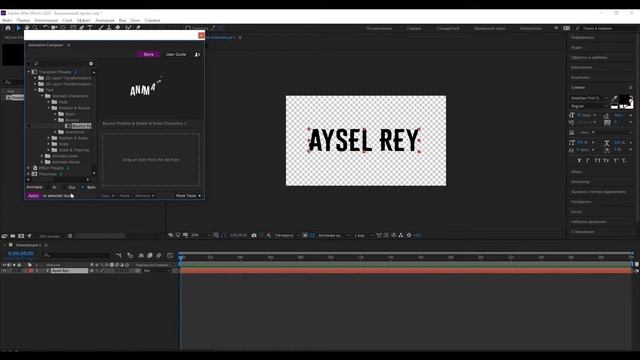Click the red label color of Aysel Rey layer
Image resolution: width=640 pixels, height=360 pixels.
(x=31, y=271)
